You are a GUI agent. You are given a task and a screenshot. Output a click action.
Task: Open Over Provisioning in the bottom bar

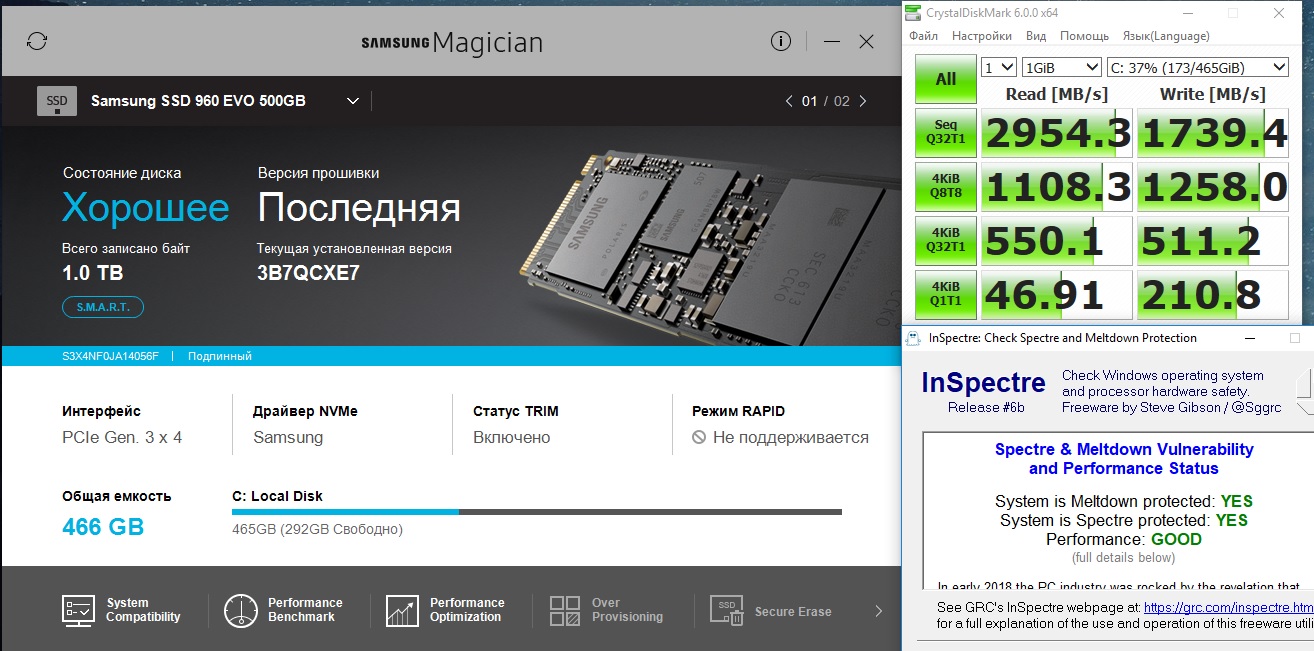click(607, 610)
